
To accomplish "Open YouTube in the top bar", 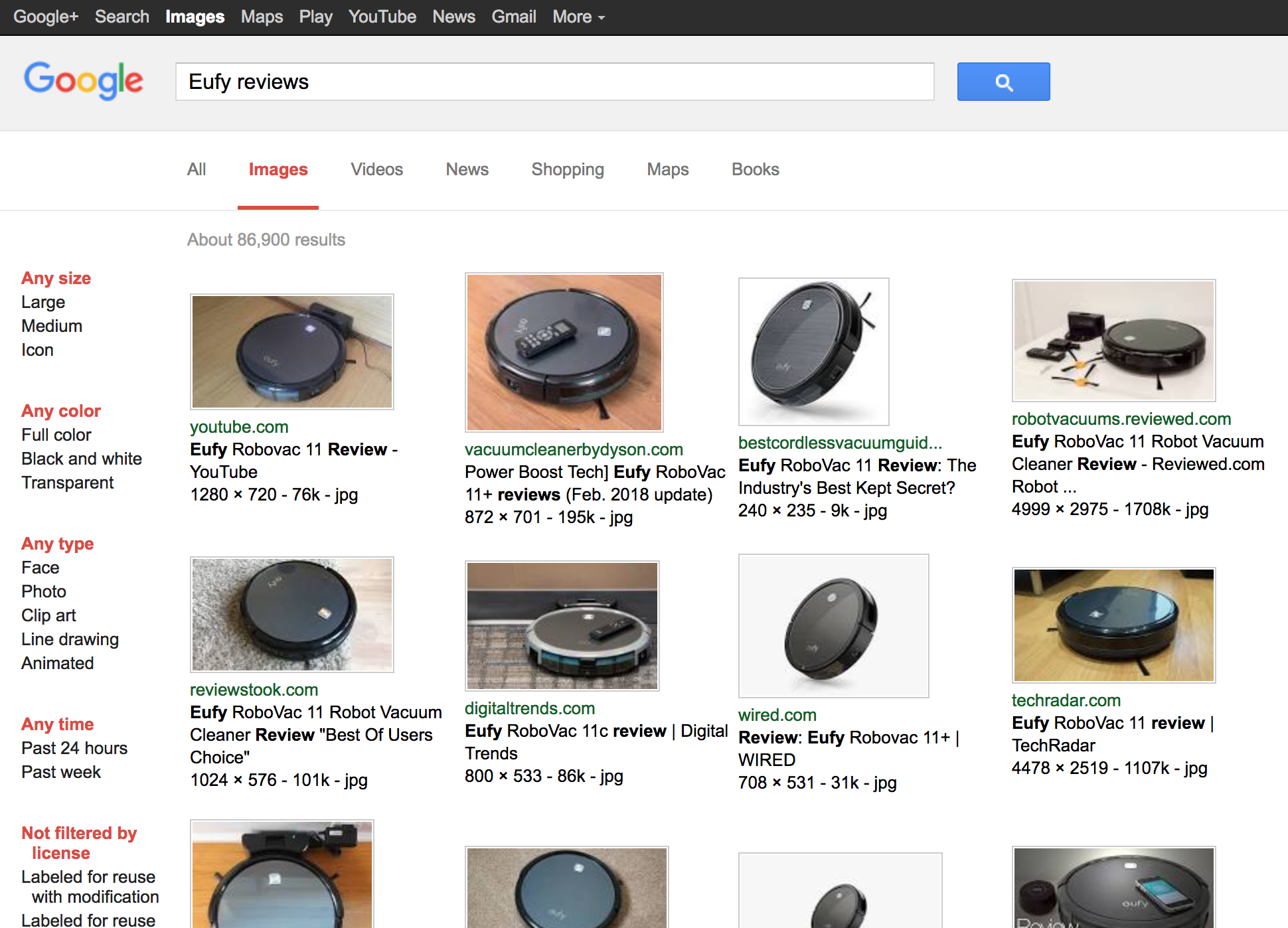I will 382,17.
